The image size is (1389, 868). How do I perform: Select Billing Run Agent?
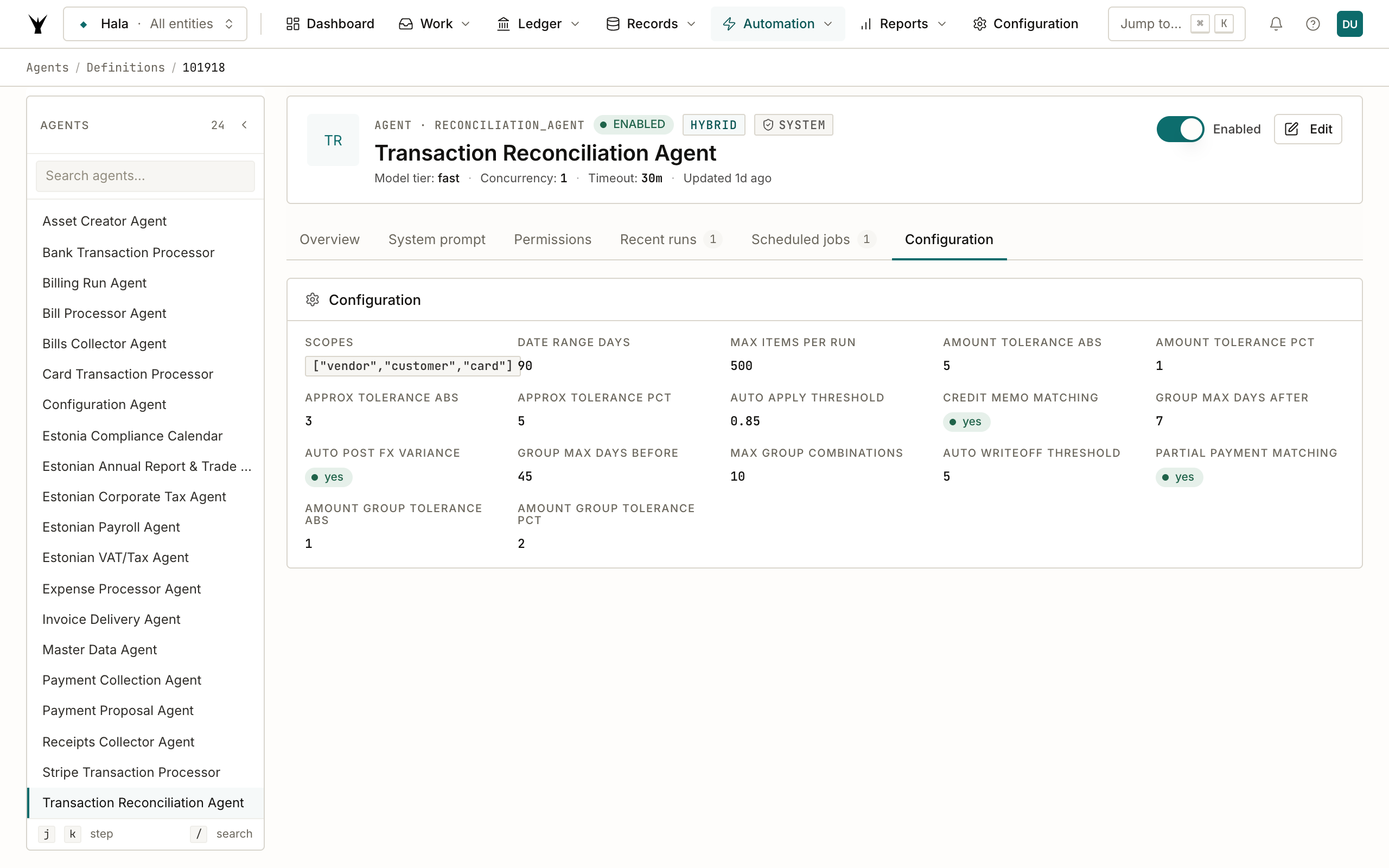[x=145, y=283]
